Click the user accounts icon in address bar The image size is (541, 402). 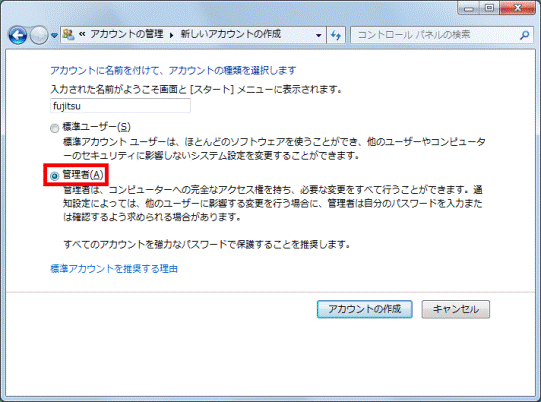68,34
